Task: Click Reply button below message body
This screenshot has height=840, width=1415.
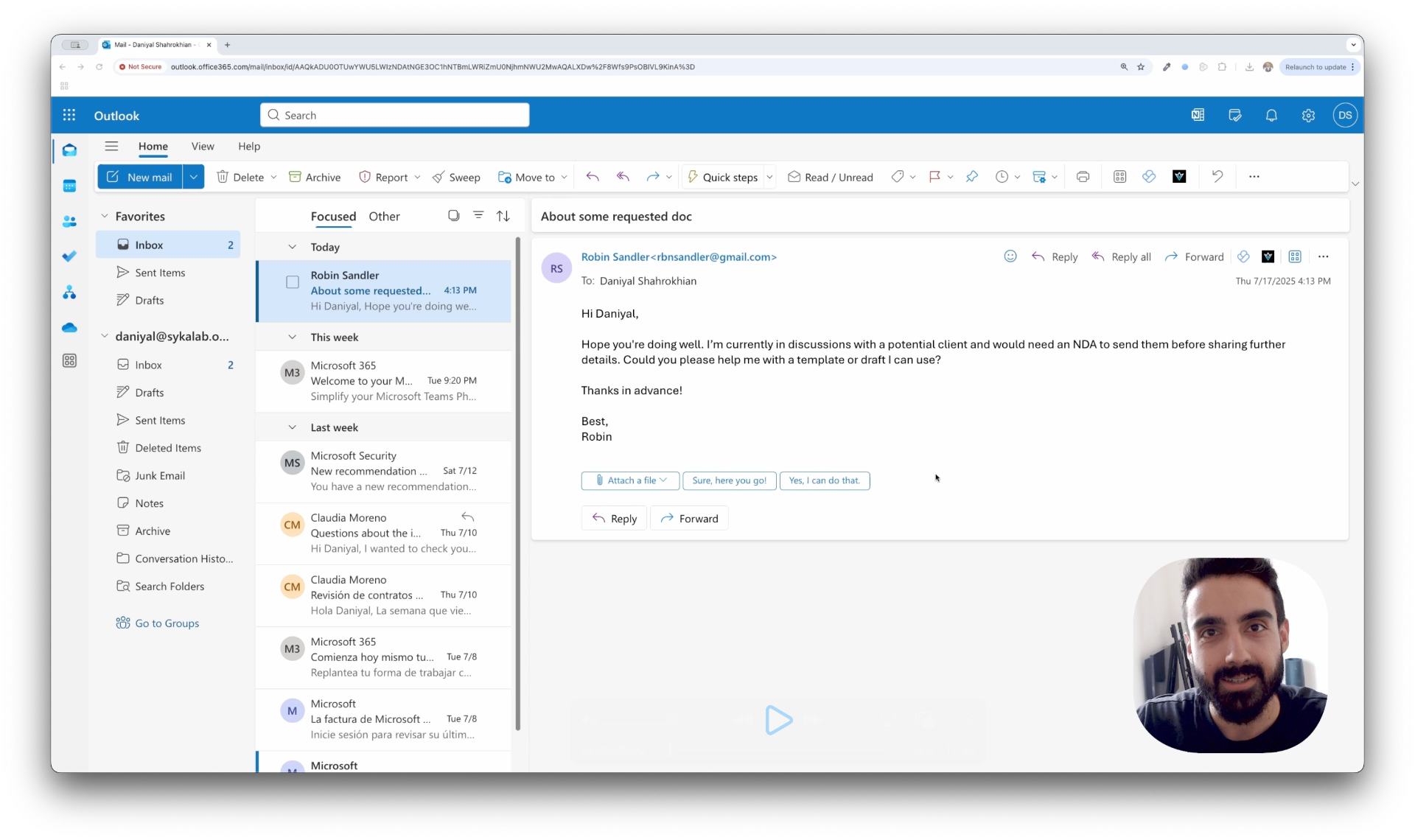Action: (x=614, y=518)
